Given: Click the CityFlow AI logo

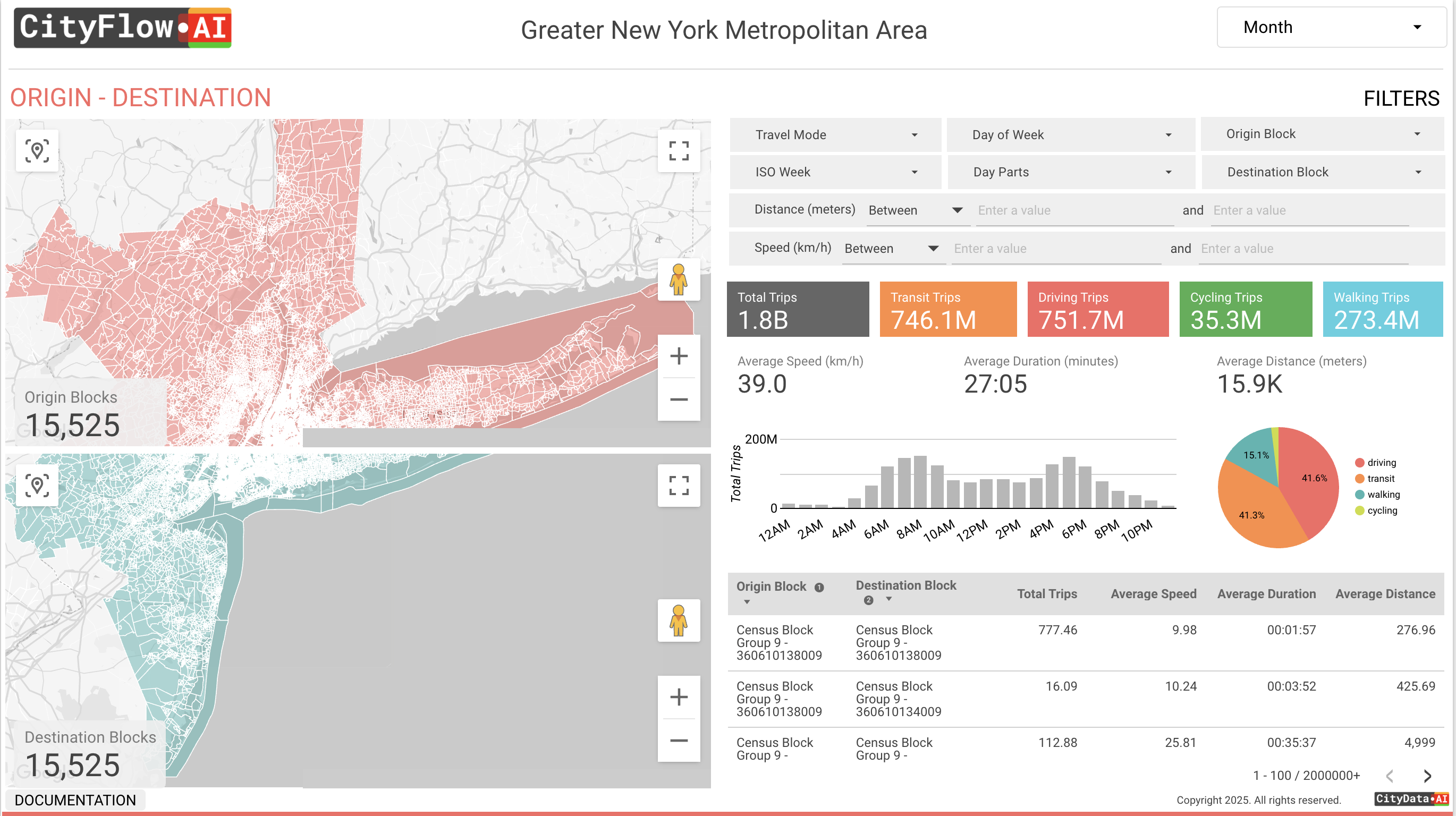Looking at the screenshot, I should point(122,28).
